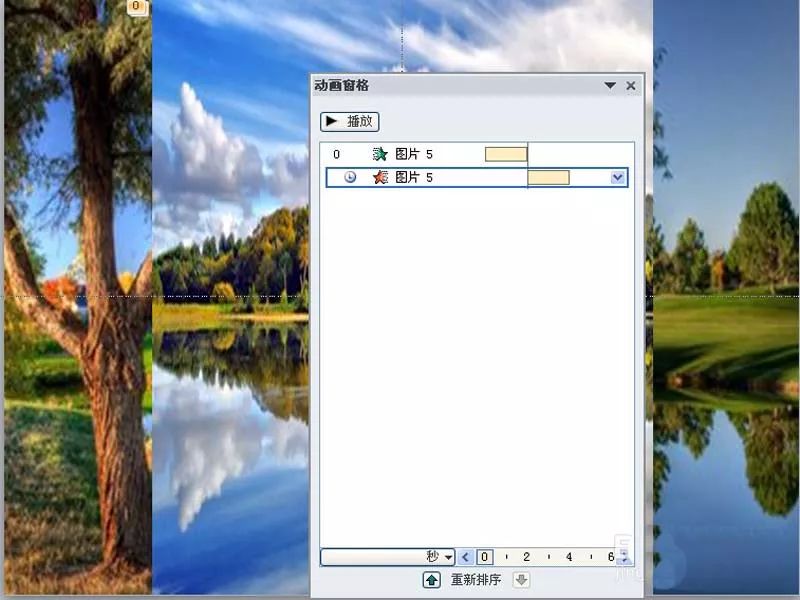The height and width of the screenshot is (600, 800).
Task: Click the animation order tag above the tree
Action: [x=138, y=8]
